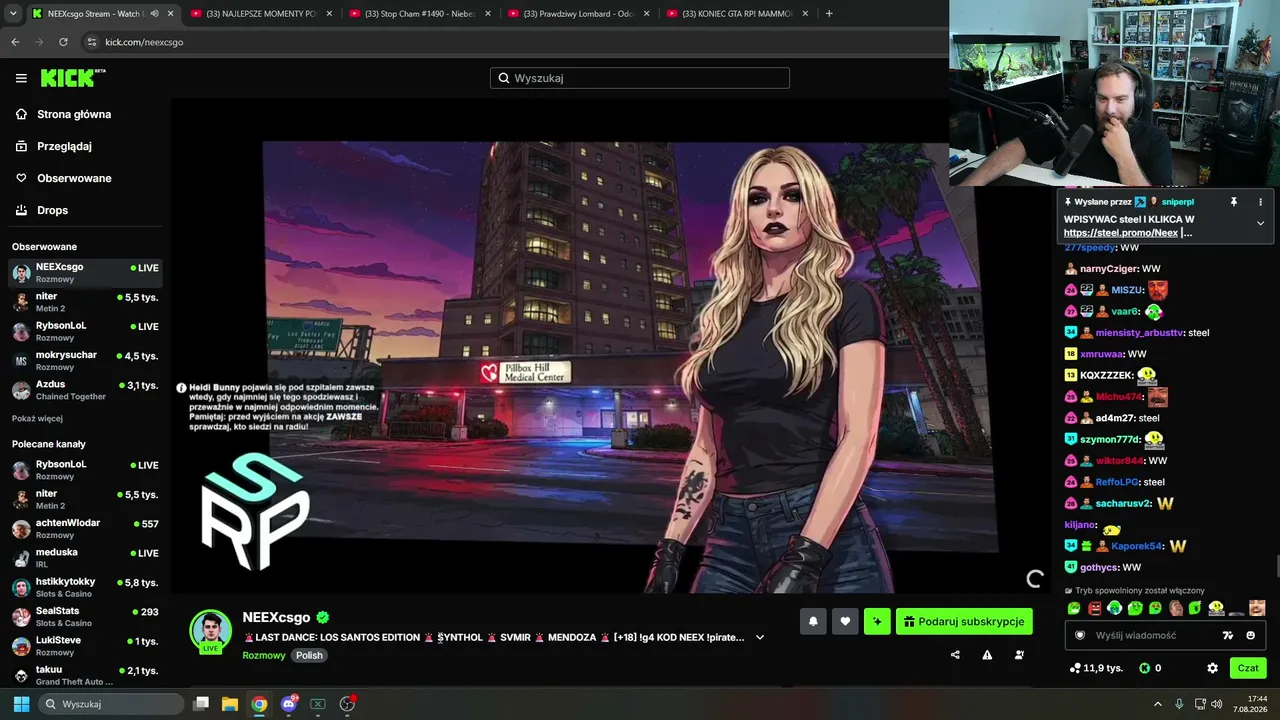Image resolution: width=1280 pixels, height=720 pixels.
Task: Click the chat identity shield badge
Action: coord(1080,635)
